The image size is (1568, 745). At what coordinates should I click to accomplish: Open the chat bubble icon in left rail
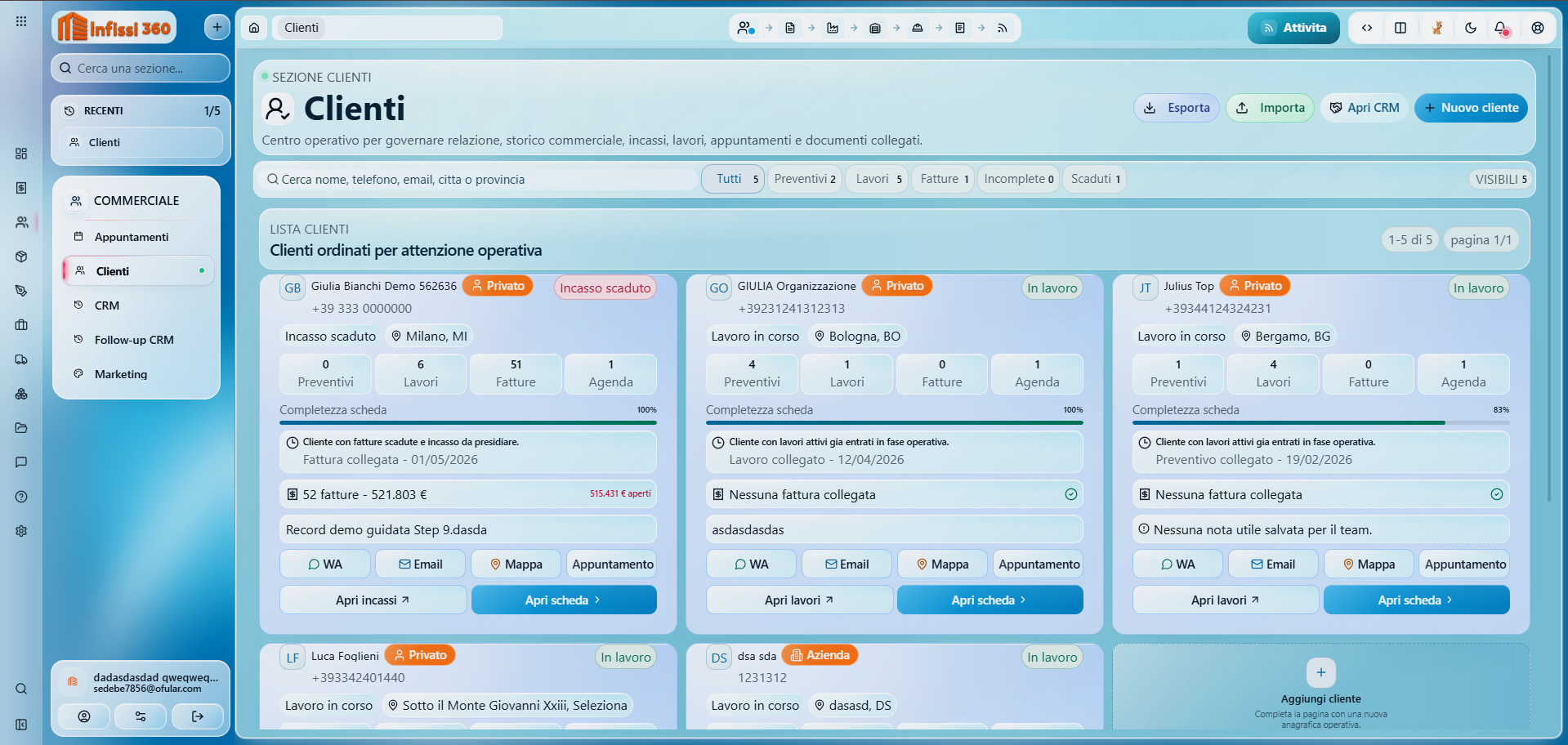[x=21, y=462]
